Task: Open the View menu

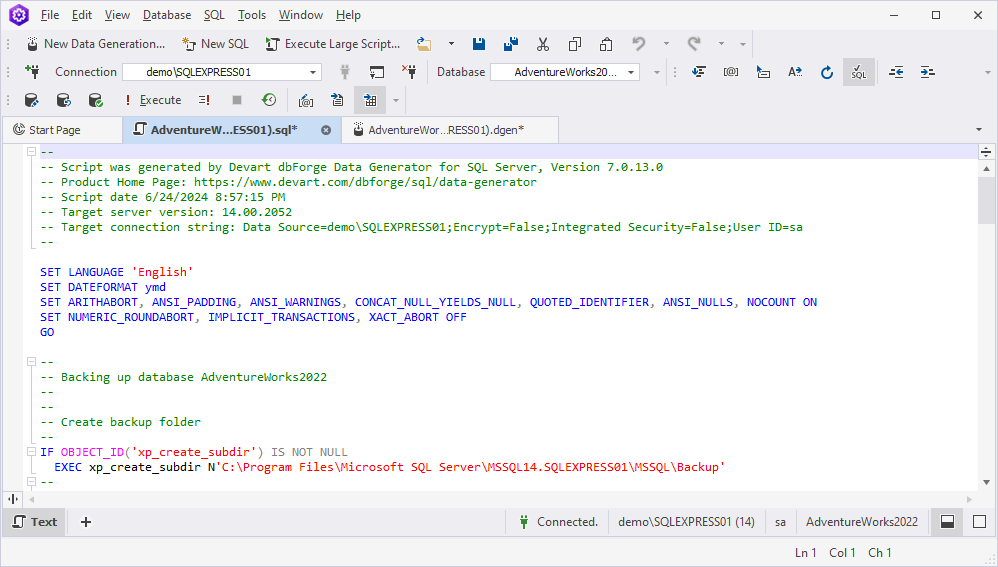Action: pos(117,15)
